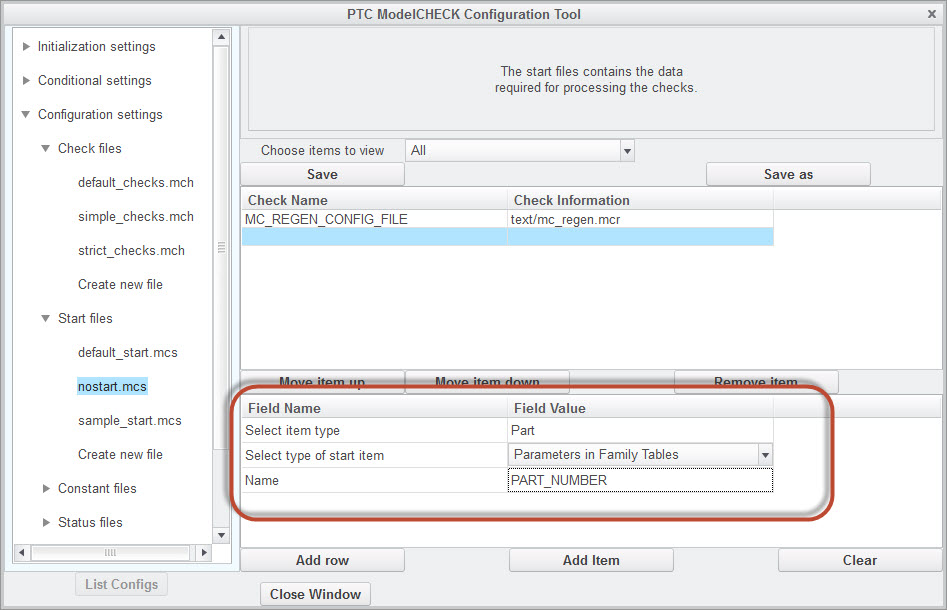Image resolution: width=947 pixels, height=610 pixels.
Task: Click the Save button
Action: click(323, 175)
